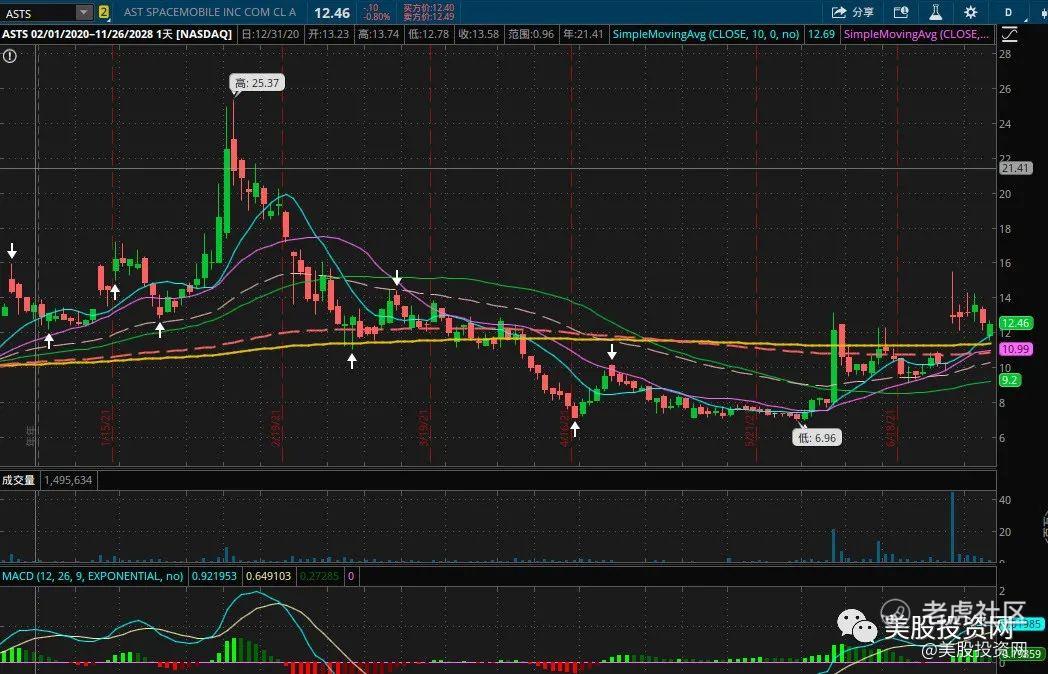Click the tallest volume bar spike
Viewport: 1048px width, 674px height.
click(952, 527)
